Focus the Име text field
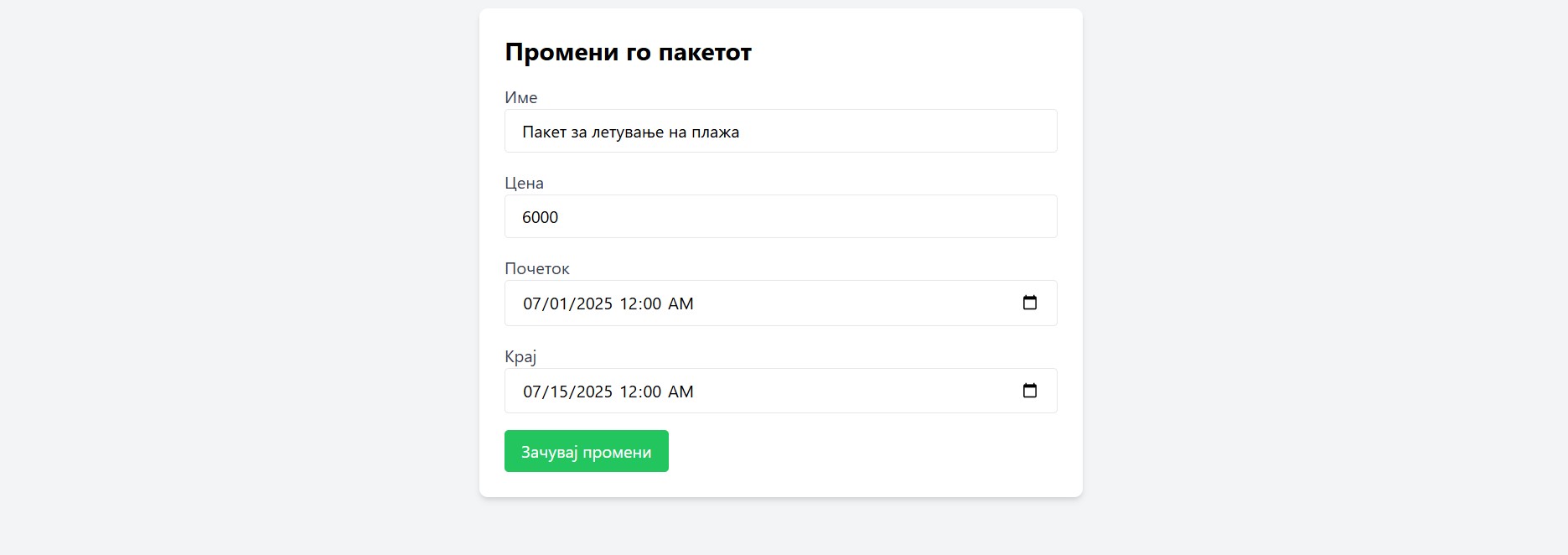Screen dimensions: 1568x555 (x=780, y=132)
